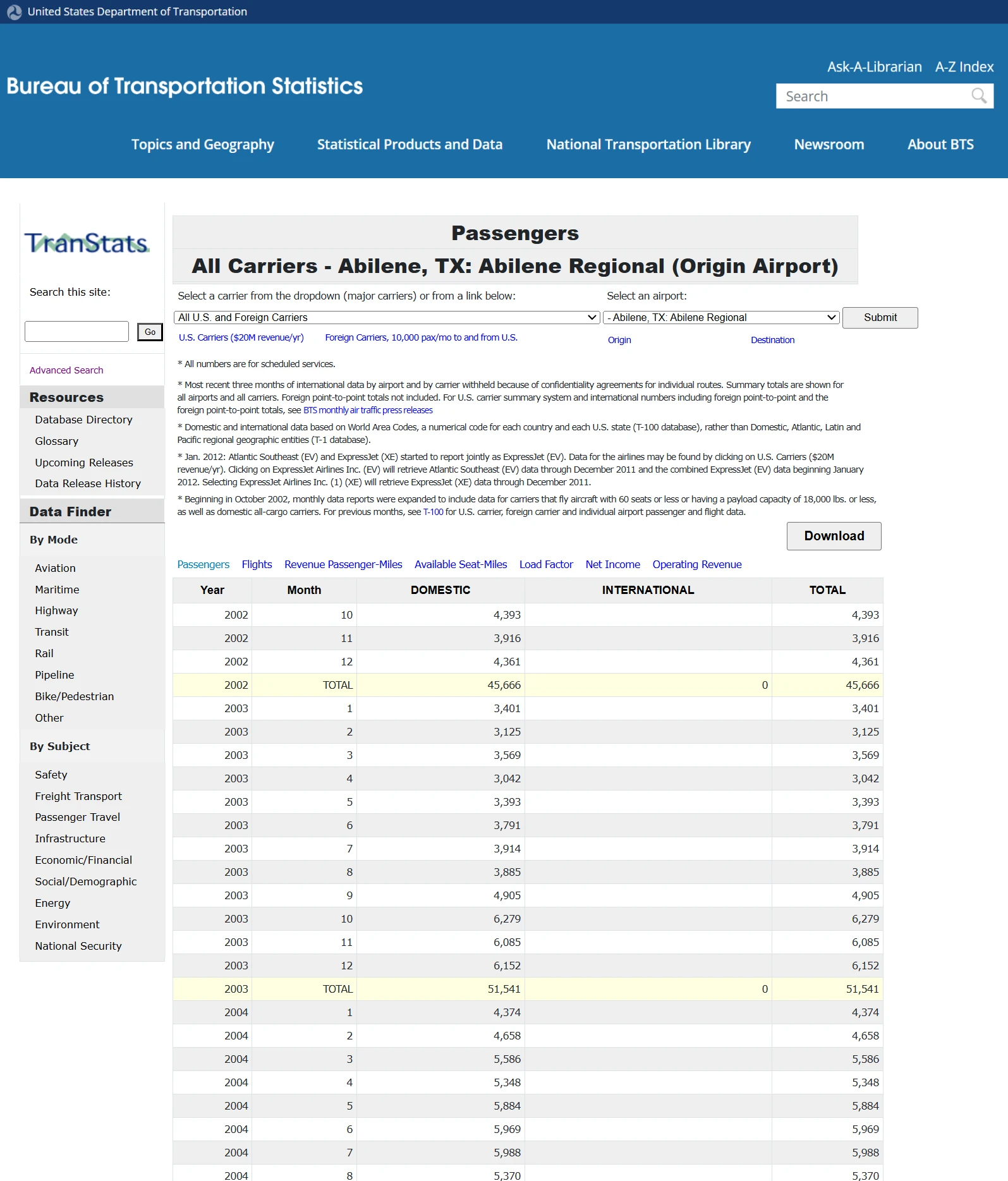Click the T-100 link in footnote
Image resolution: width=1008 pixels, height=1181 pixels.
(x=433, y=512)
